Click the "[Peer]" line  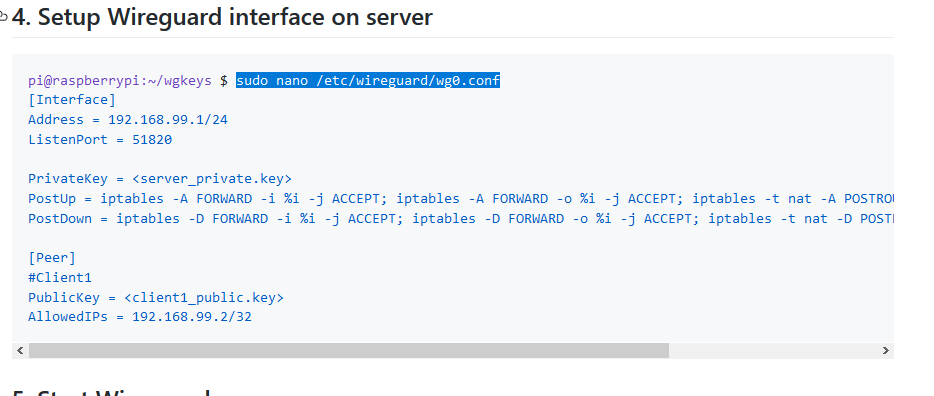(52, 258)
